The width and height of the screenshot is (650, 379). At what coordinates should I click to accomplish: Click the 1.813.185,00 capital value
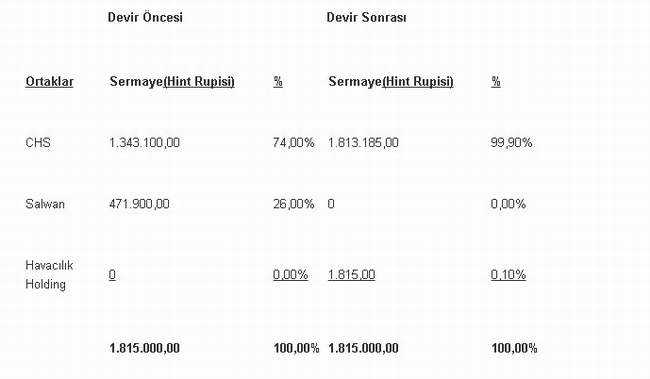363,143
